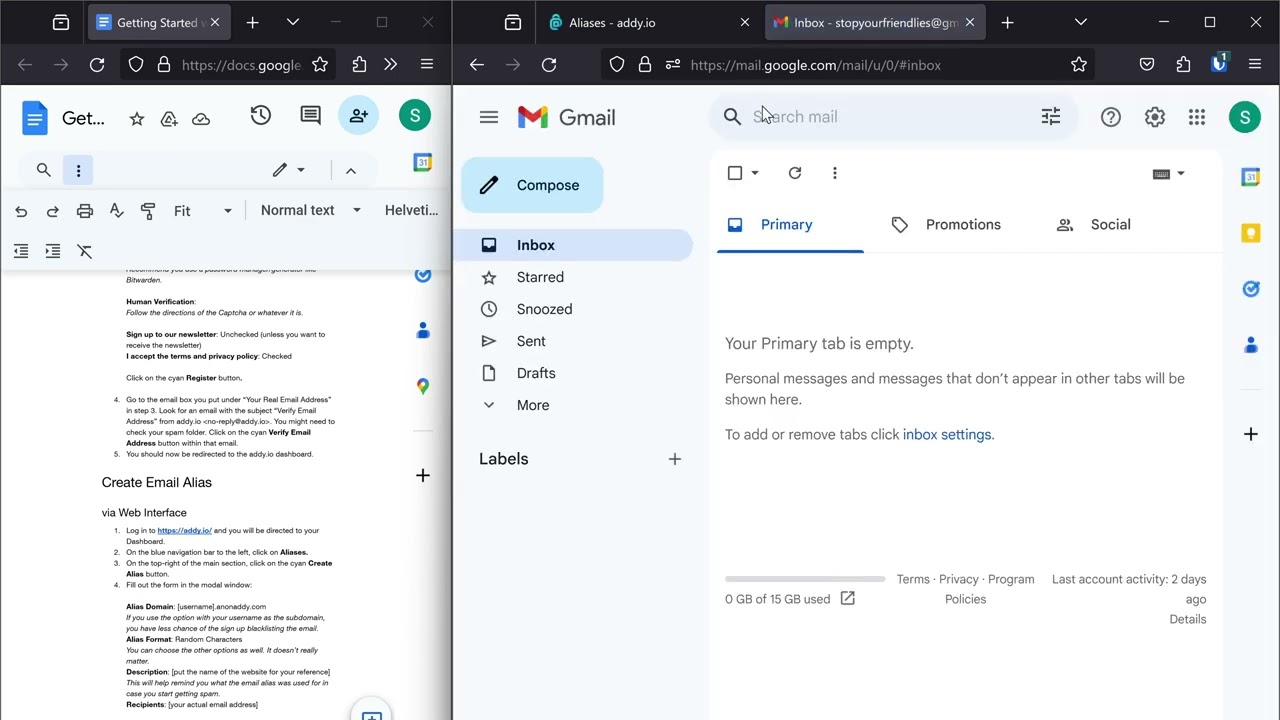Click the Share people icon in Docs
Viewport: 1280px width, 720px height.
(359, 116)
